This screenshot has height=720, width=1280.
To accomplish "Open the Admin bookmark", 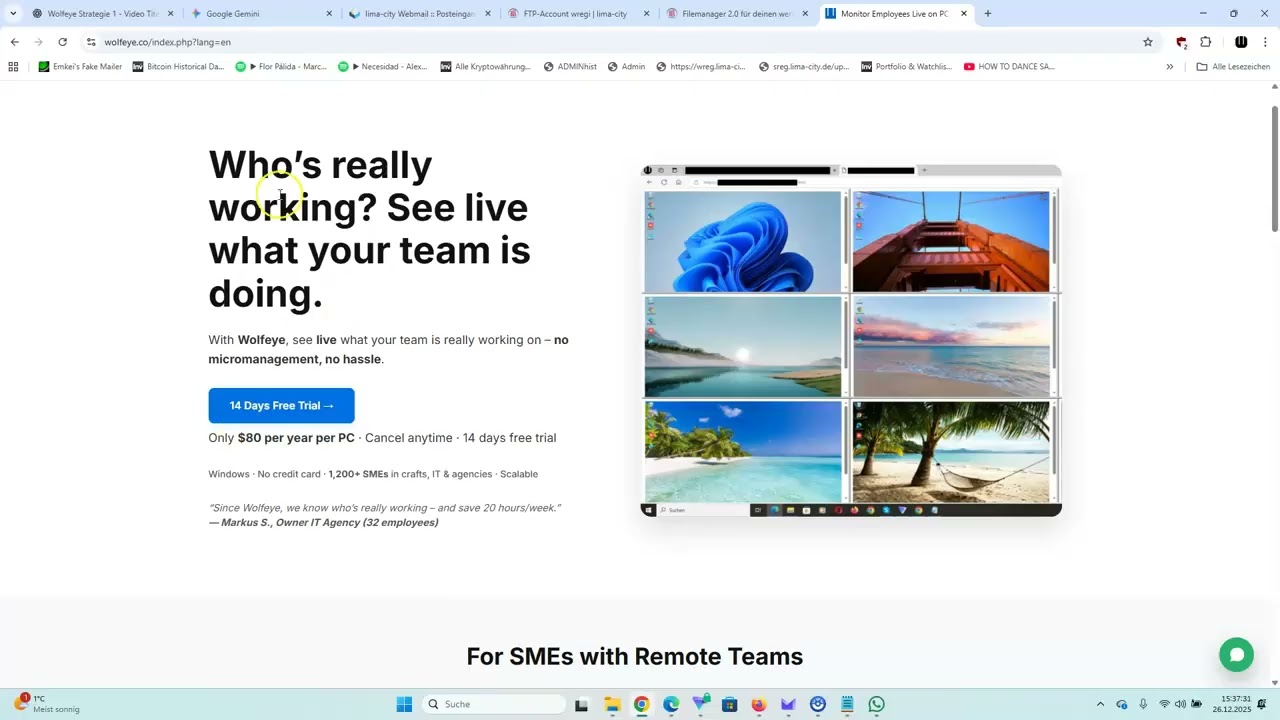I will [626, 67].
